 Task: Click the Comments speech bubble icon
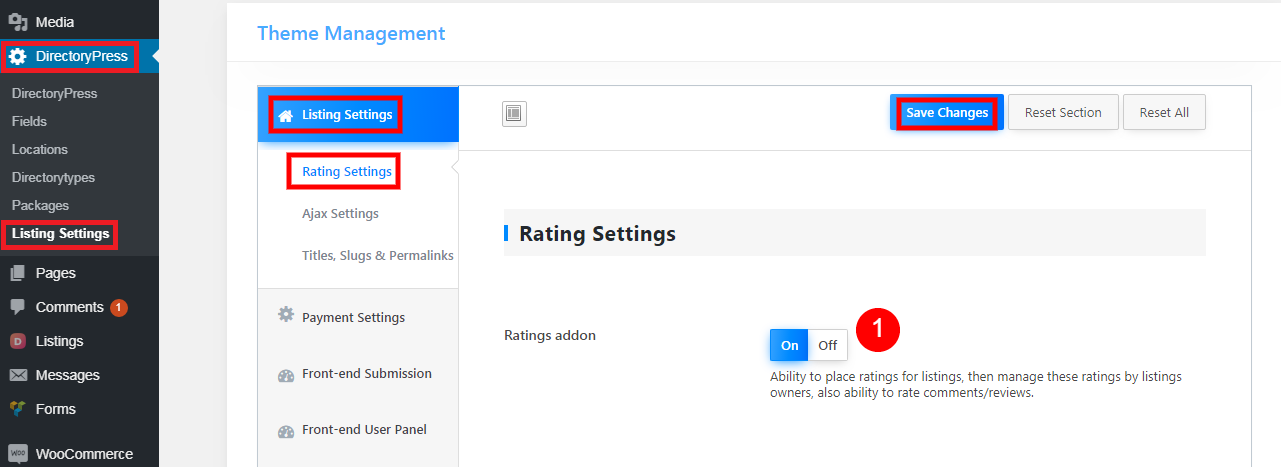click(x=18, y=307)
